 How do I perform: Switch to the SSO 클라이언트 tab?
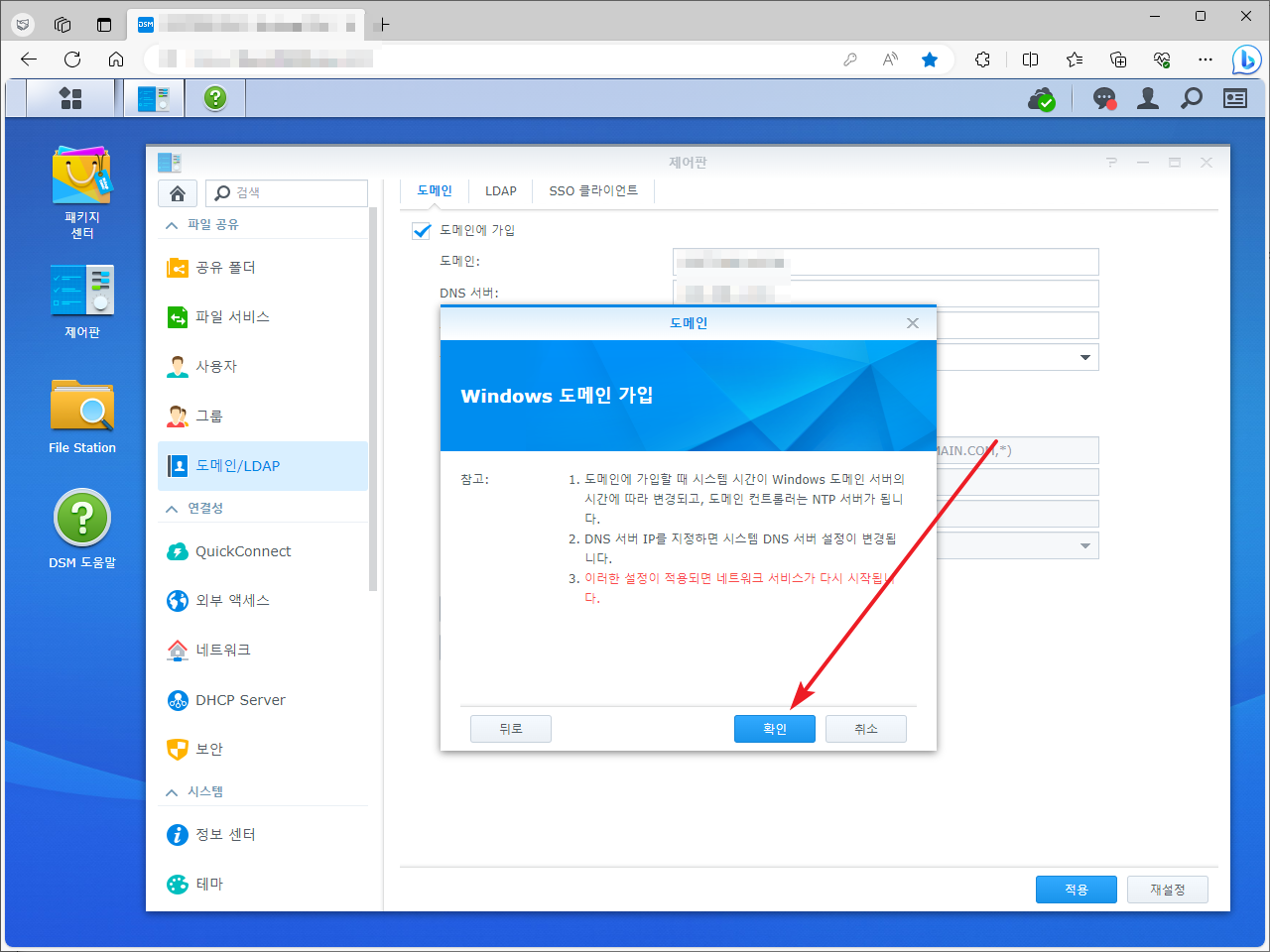pos(593,191)
